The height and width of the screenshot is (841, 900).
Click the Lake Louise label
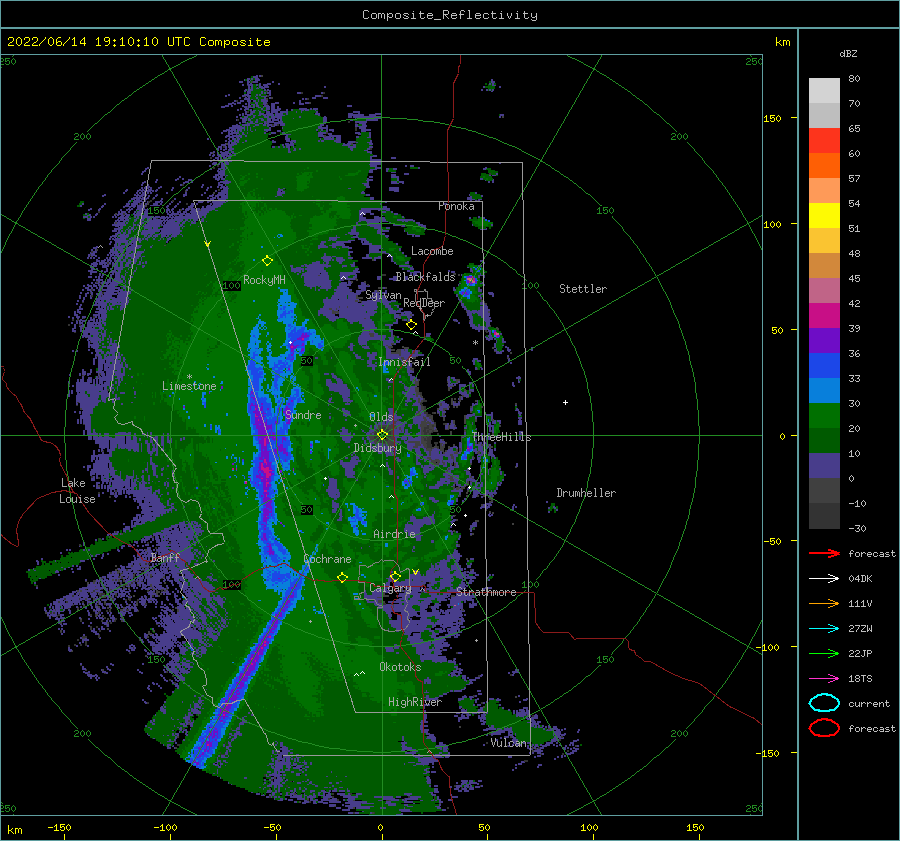[77, 491]
